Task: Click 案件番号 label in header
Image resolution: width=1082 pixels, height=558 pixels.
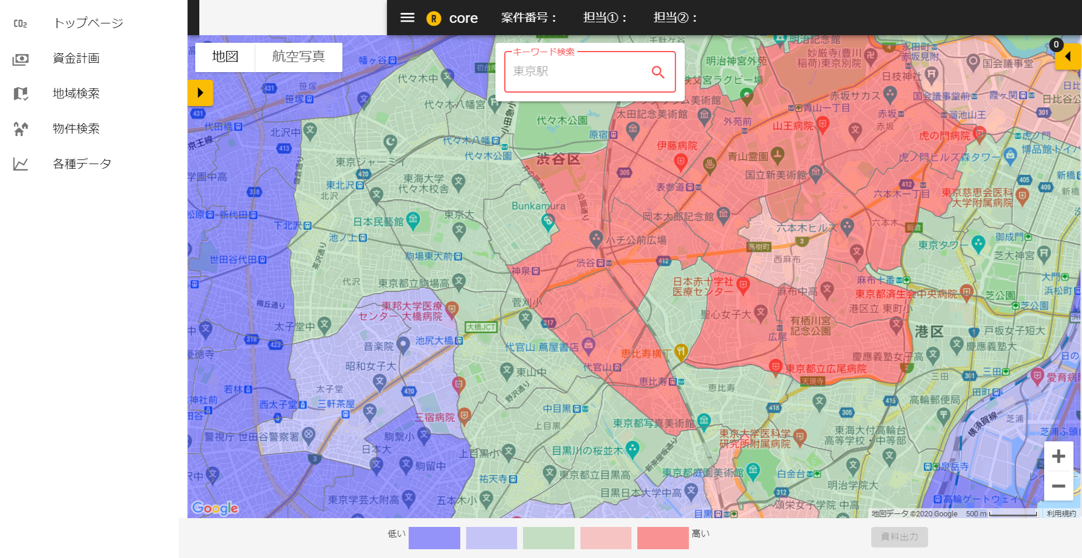Action: pos(529,18)
